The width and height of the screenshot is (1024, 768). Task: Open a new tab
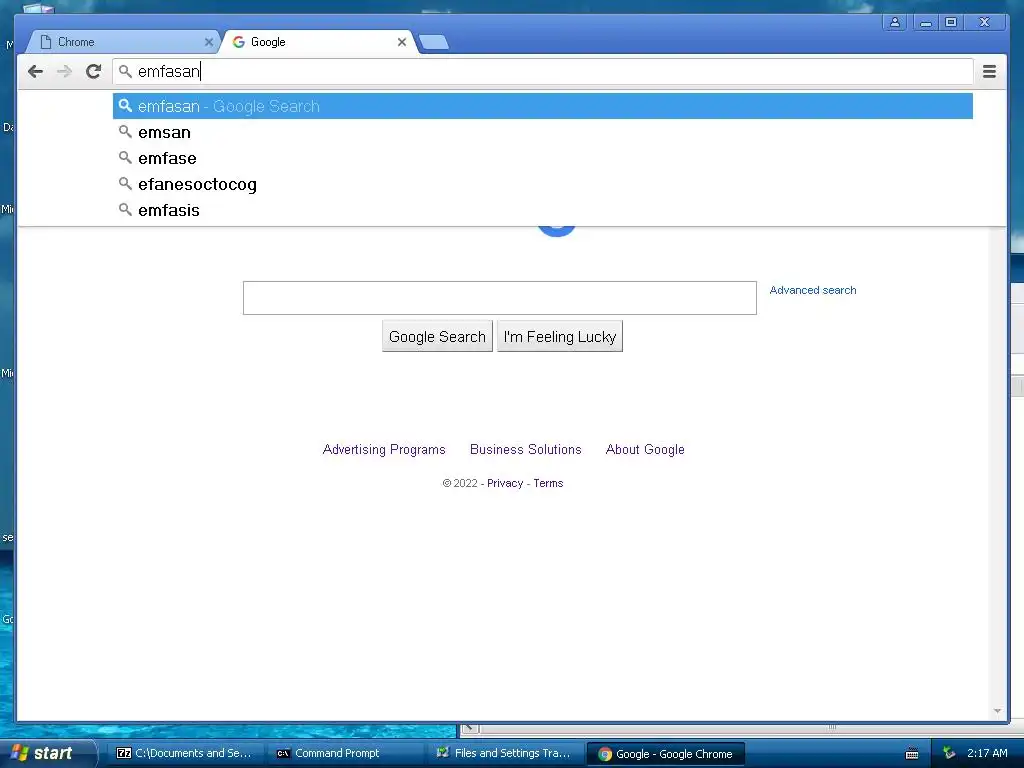(434, 42)
